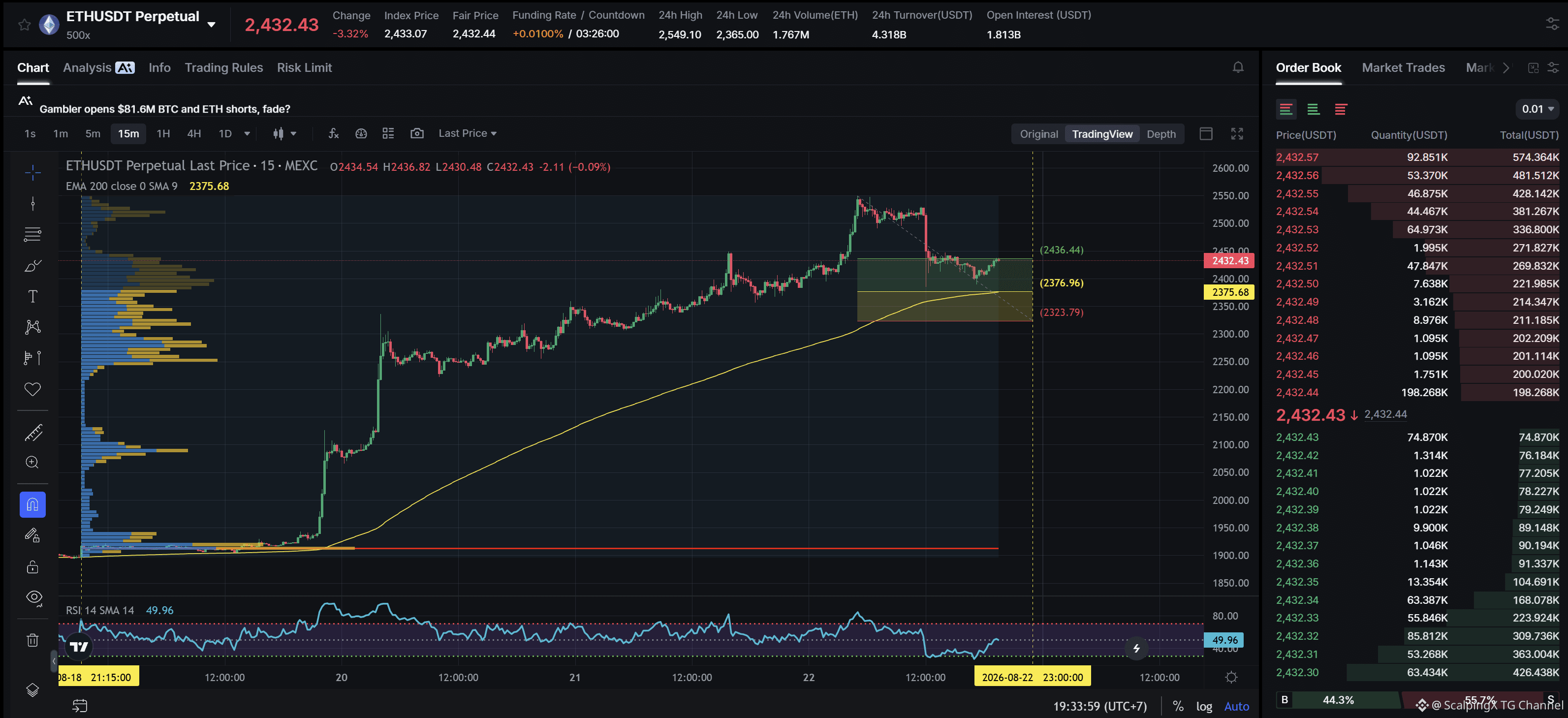Expand chart to fullscreen
This screenshot has width=1568, height=718.
[1237, 134]
